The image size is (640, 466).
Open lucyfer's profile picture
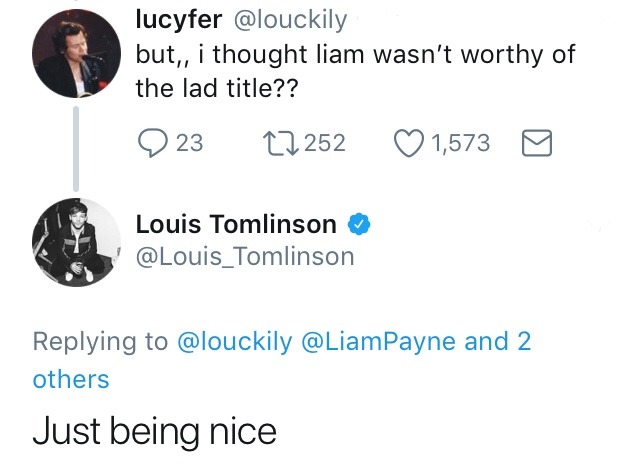(77, 56)
